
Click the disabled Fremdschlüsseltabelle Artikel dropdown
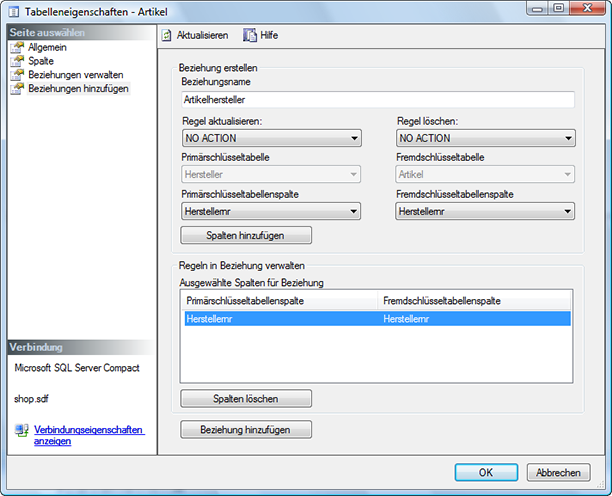pos(485,174)
